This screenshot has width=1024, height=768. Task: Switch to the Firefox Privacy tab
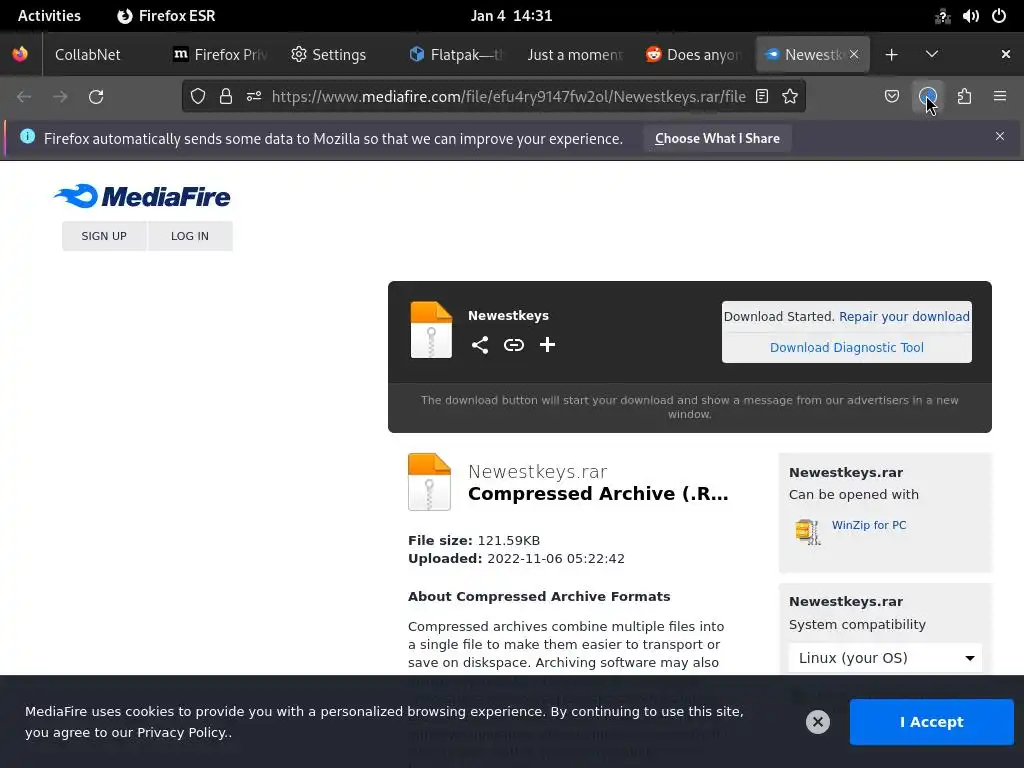220,55
